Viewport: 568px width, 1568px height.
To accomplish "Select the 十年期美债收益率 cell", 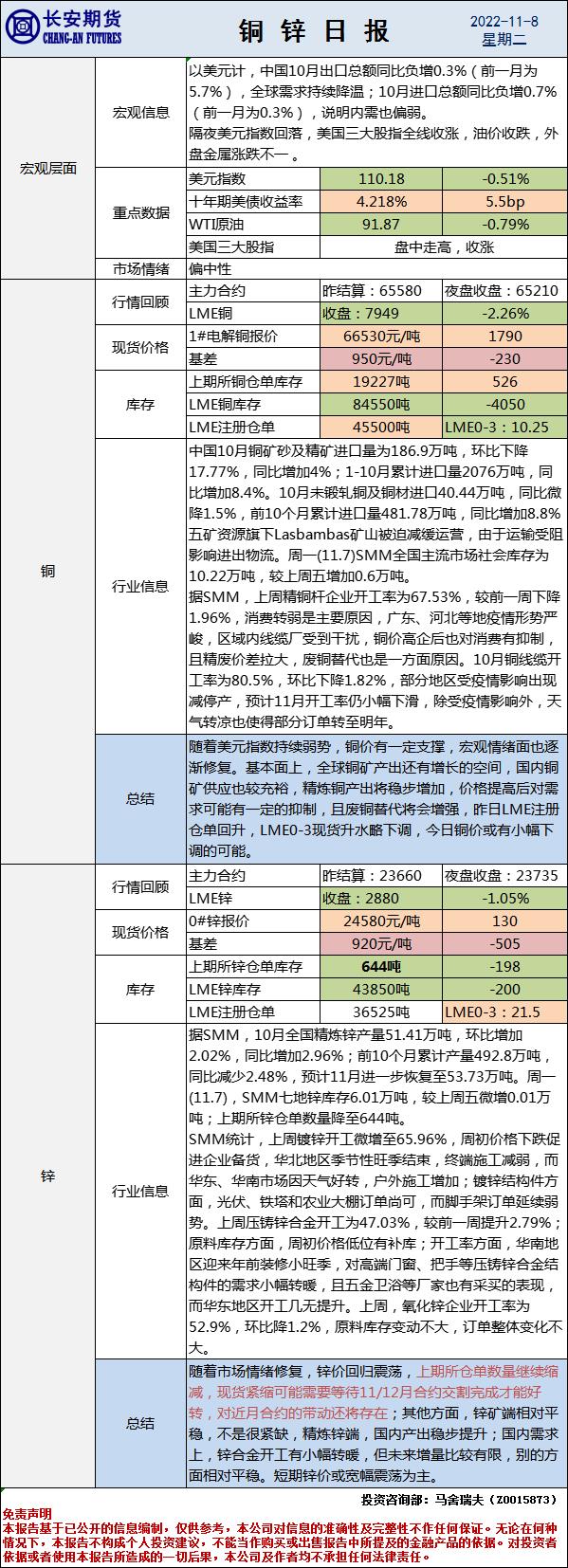I will pos(253,201).
